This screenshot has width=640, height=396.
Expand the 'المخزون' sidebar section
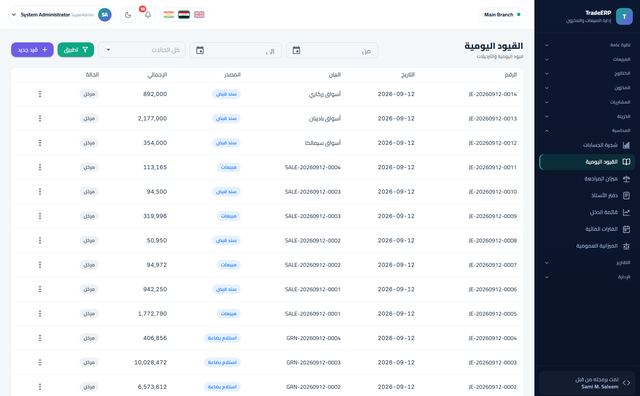coord(587,88)
